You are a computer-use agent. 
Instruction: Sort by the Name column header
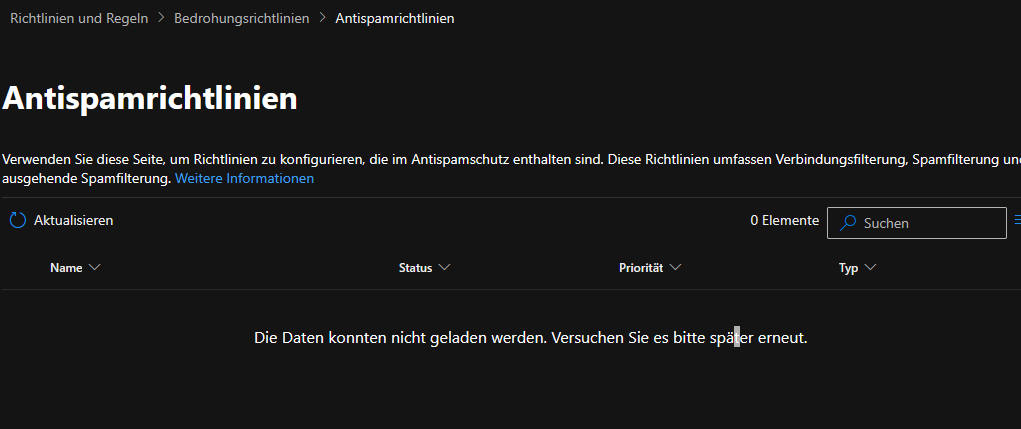[x=66, y=268]
